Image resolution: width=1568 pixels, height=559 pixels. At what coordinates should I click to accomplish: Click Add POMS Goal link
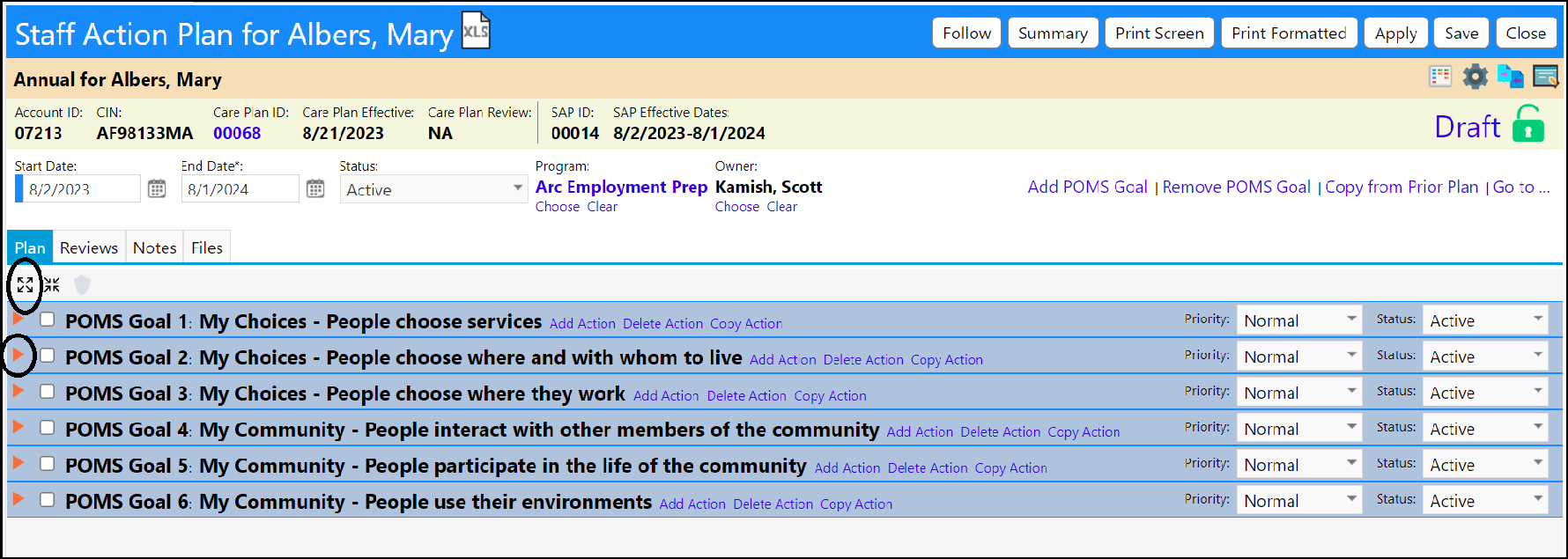pyautogui.click(x=1087, y=187)
